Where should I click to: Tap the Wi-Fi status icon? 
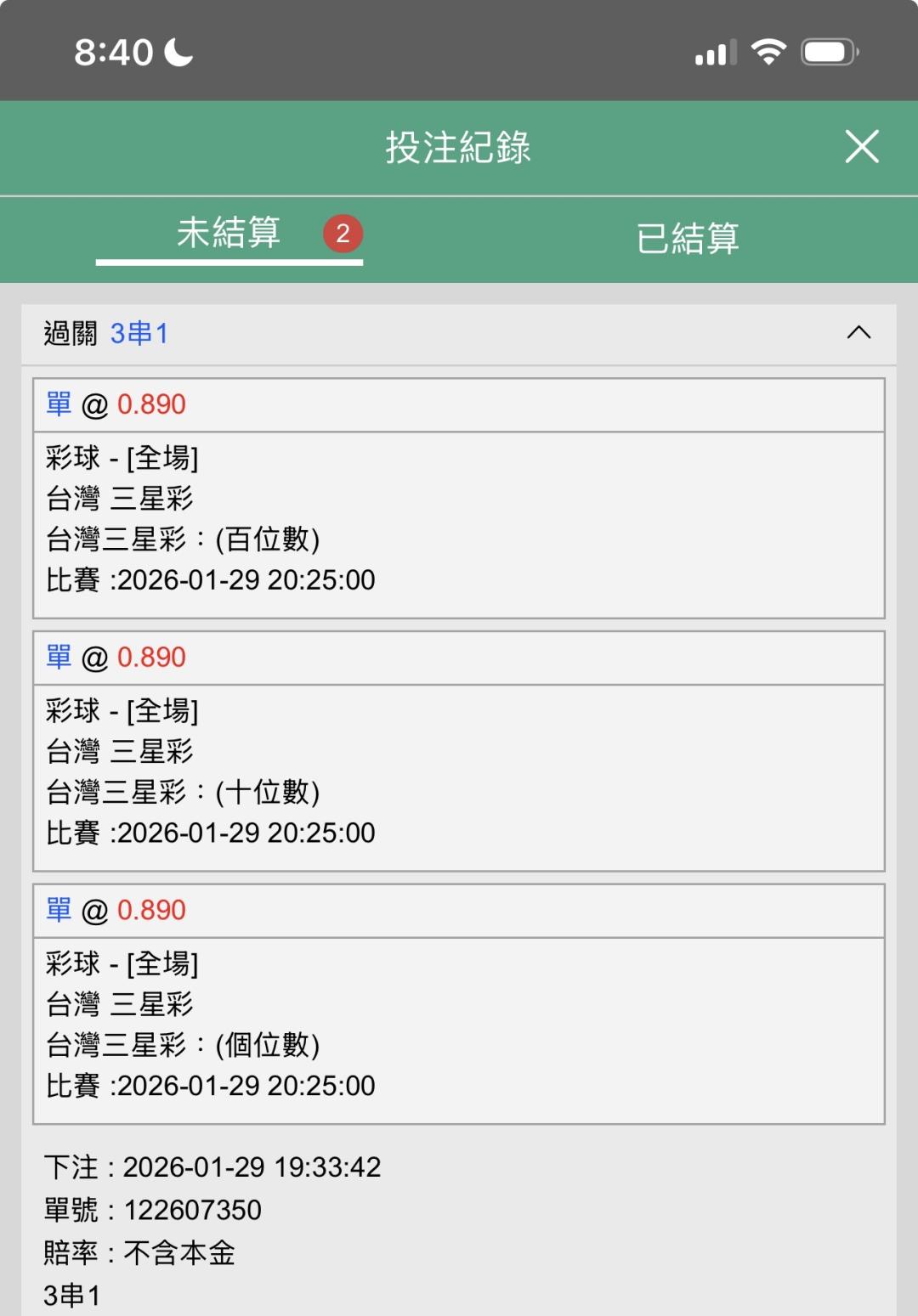coord(768,52)
